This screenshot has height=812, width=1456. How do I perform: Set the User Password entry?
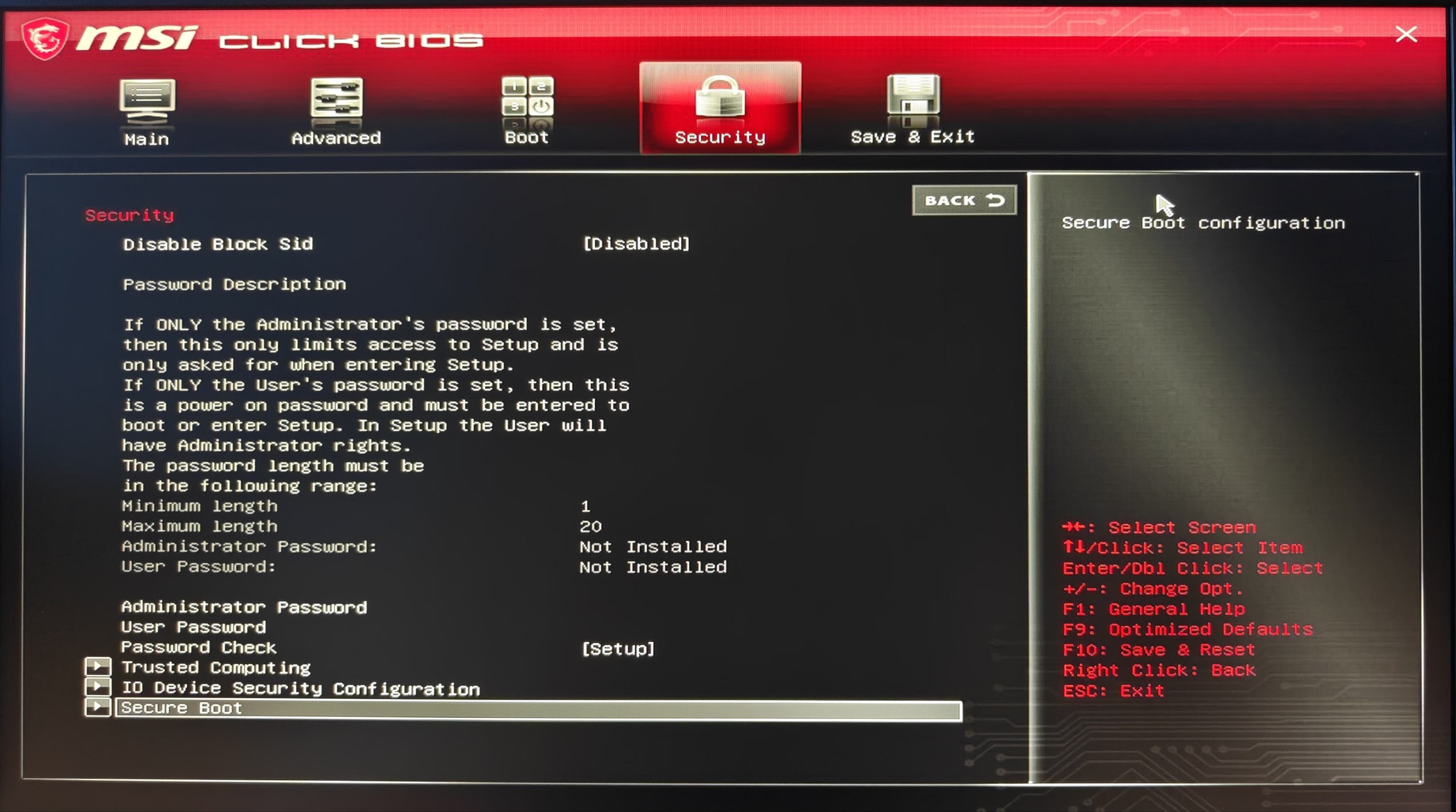[193, 627]
